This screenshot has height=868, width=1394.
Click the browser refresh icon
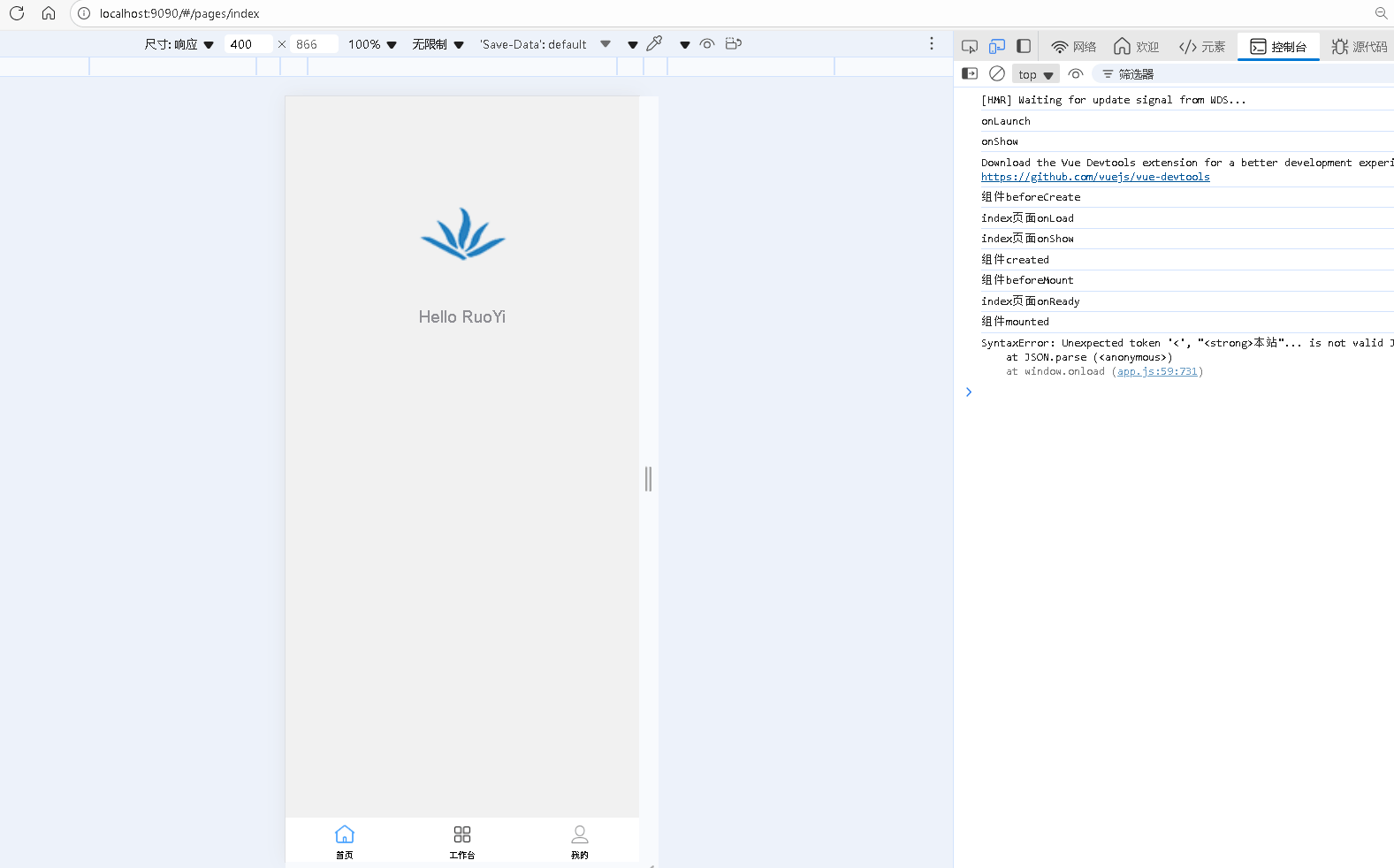click(x=17, y=13)
